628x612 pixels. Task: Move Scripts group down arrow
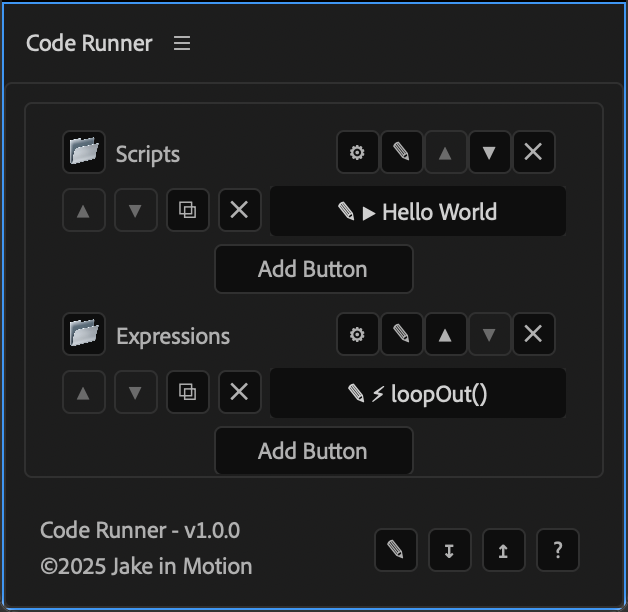click(x=489, y=152)
